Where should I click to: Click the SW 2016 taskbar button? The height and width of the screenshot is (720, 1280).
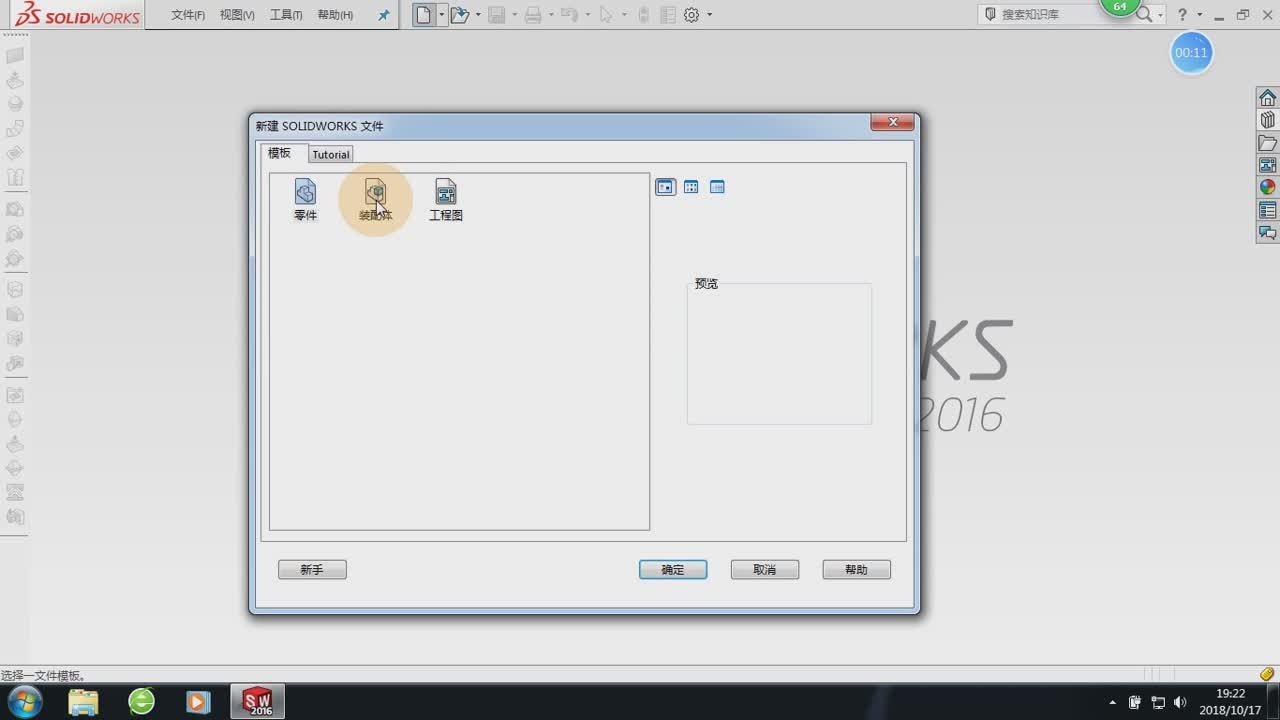point(258,702)
